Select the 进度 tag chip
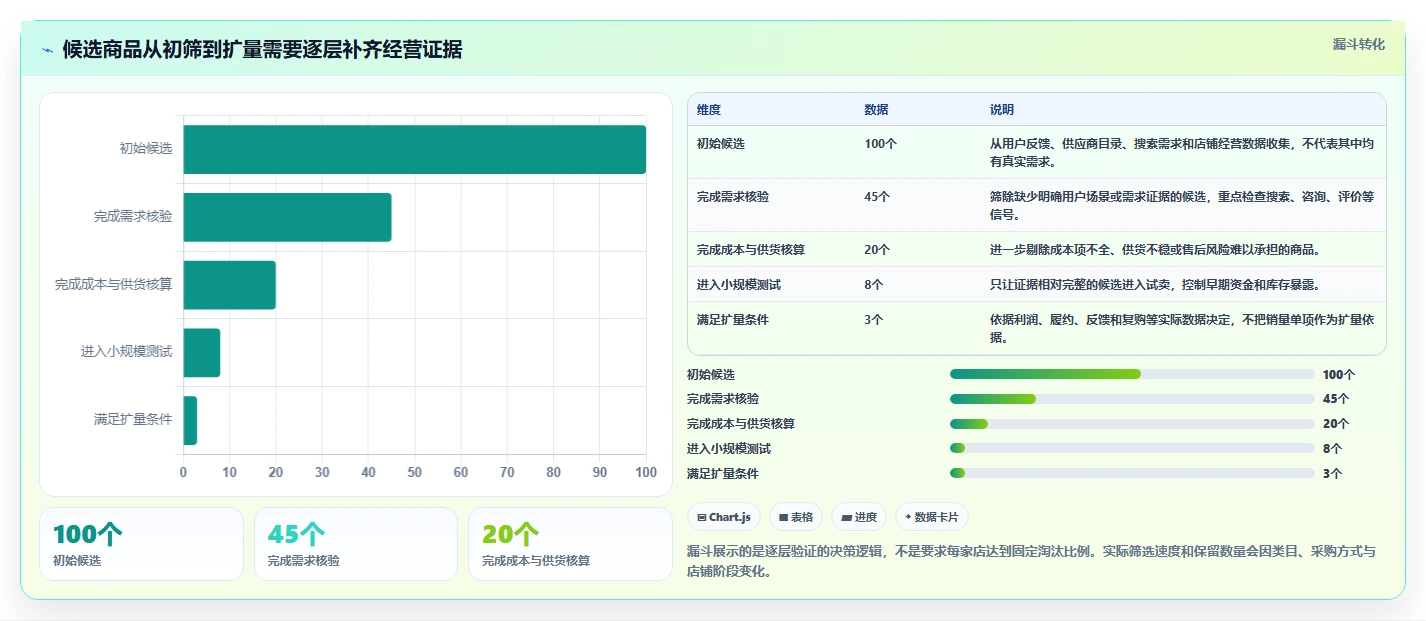The width and height of the screenshot is (1426, 621). 859,517
